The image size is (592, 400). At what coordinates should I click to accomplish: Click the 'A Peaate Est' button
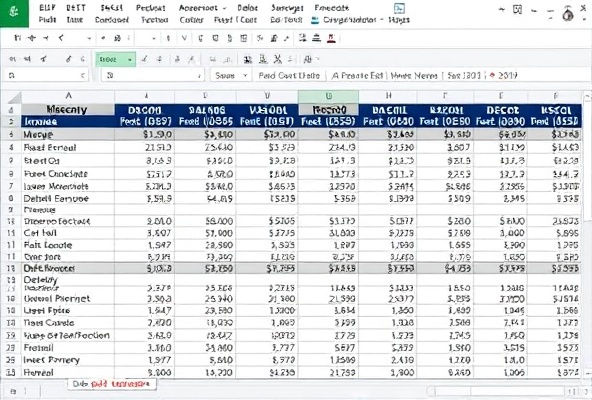coord(357,76)
